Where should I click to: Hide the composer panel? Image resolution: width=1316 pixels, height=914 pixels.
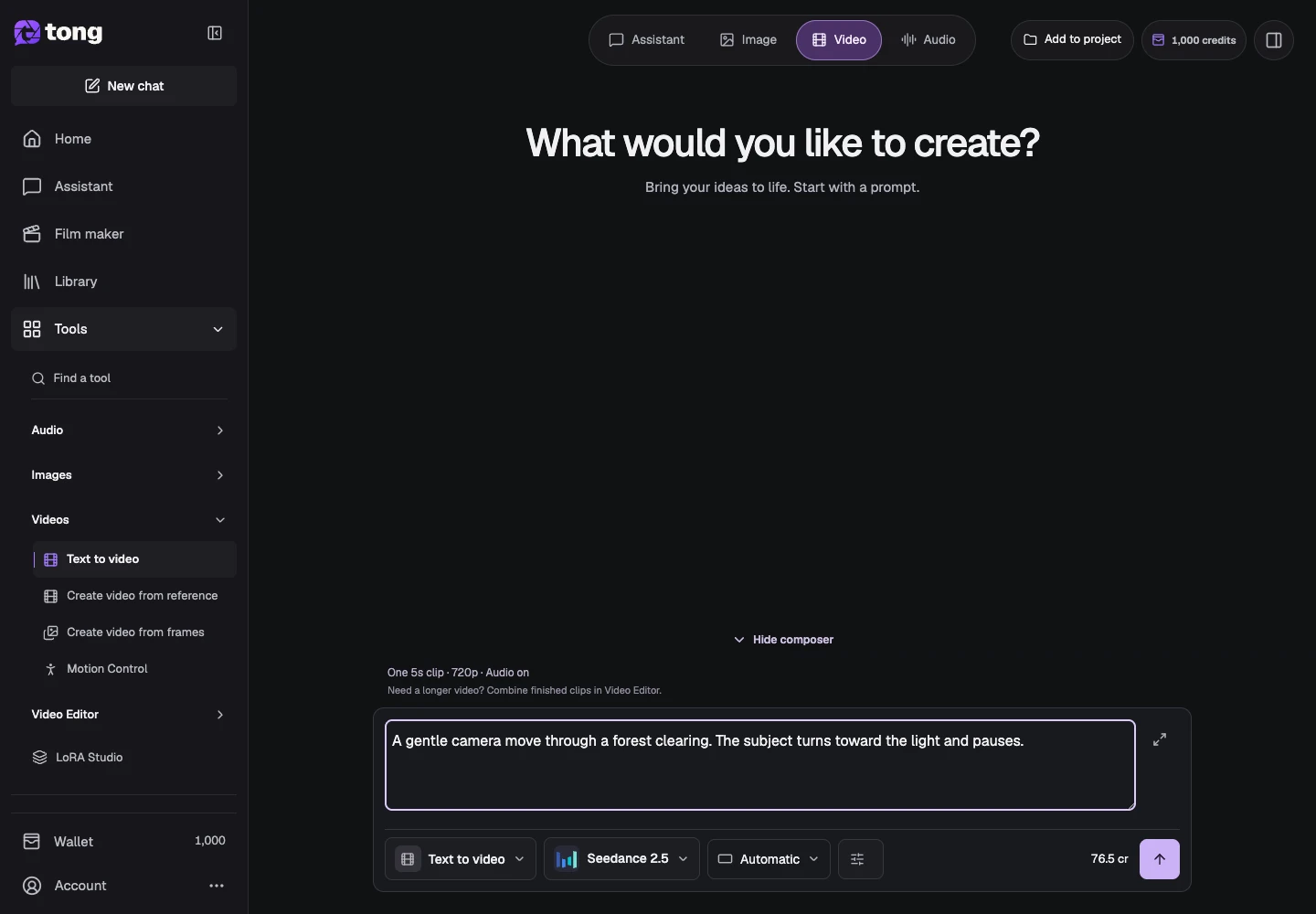pos(783,640)
